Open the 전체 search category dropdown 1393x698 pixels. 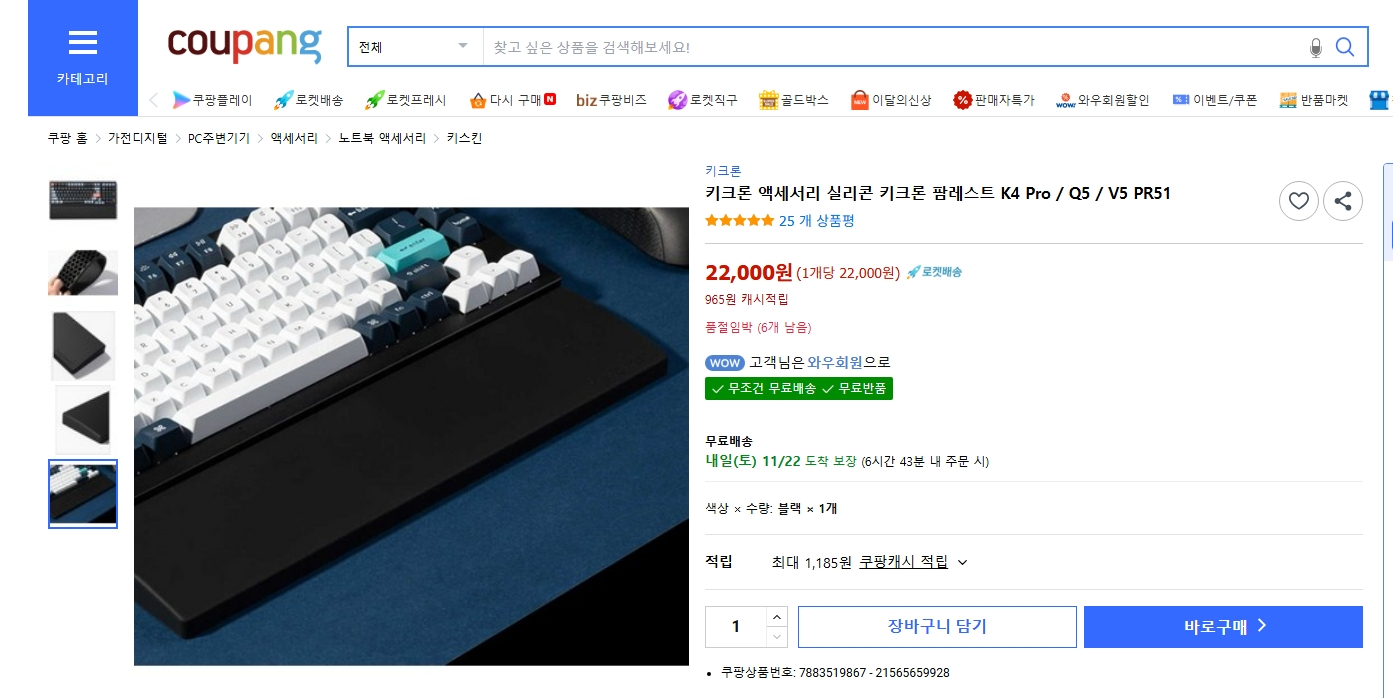pyautogui.click(x=414, y=47)
